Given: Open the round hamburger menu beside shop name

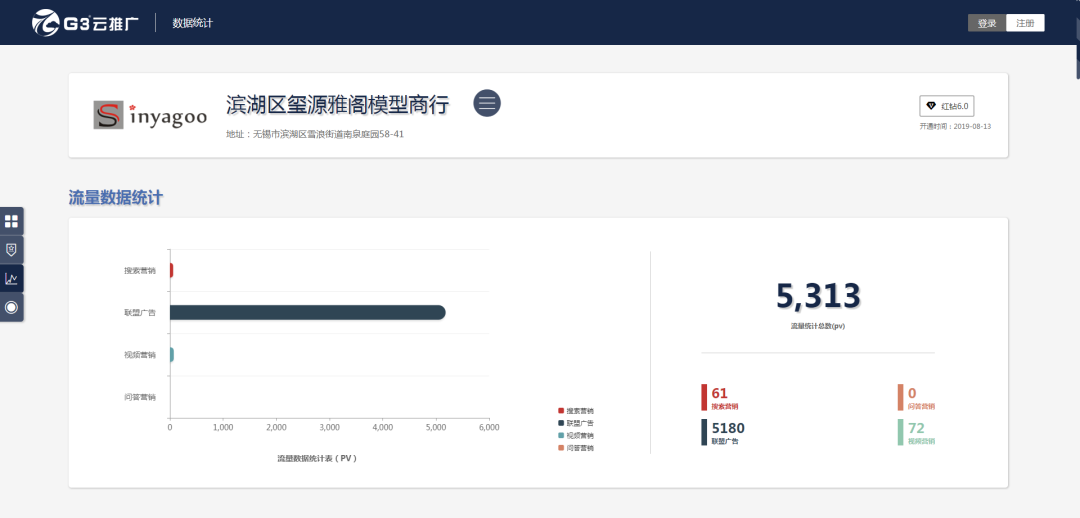Looking at the screenshot, I should [486, 103].
